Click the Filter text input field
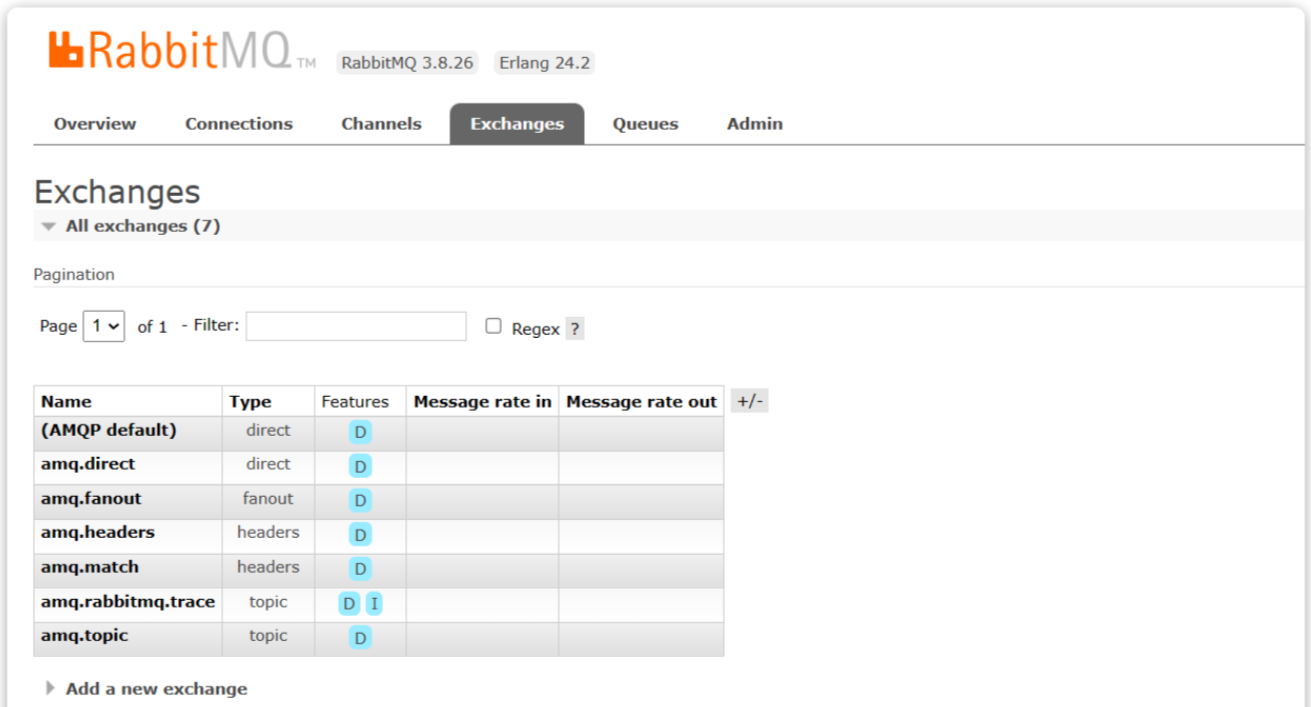Screen dimensions: 1311x707 (356, 326)
